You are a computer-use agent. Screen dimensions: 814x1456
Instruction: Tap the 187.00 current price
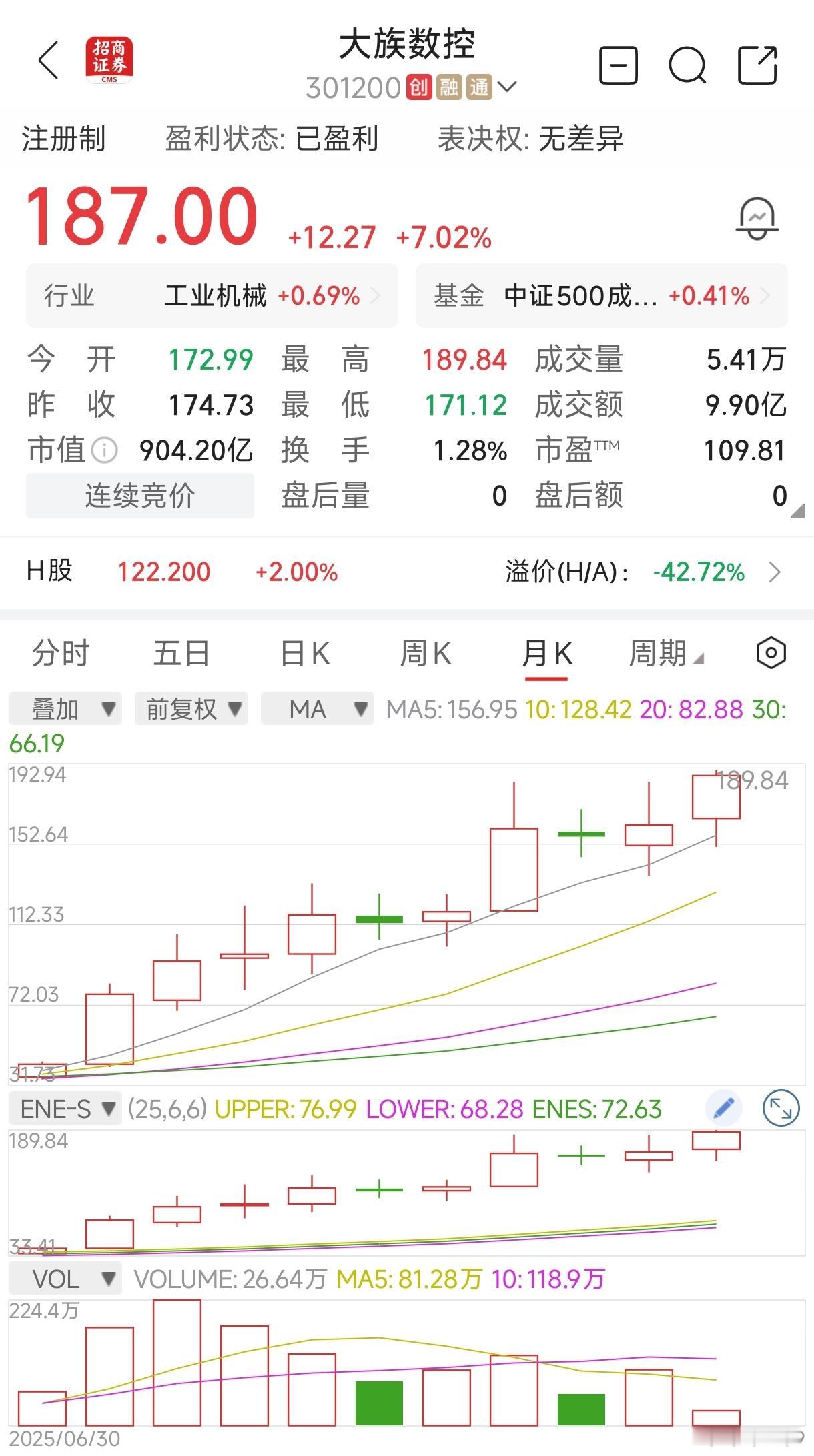coord(141,216)
